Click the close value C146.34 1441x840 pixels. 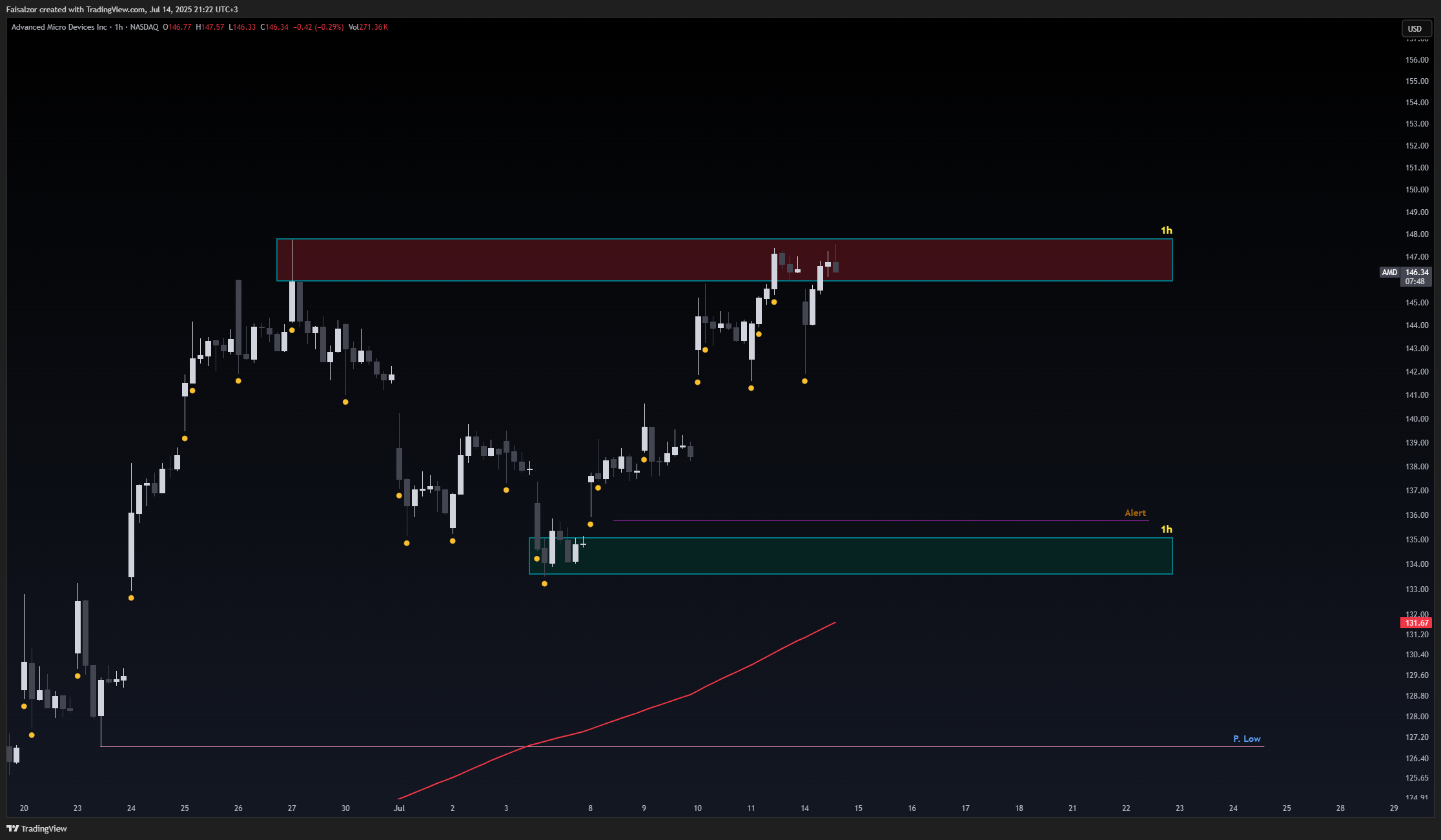pyautogui.click(x=274, y=27)
